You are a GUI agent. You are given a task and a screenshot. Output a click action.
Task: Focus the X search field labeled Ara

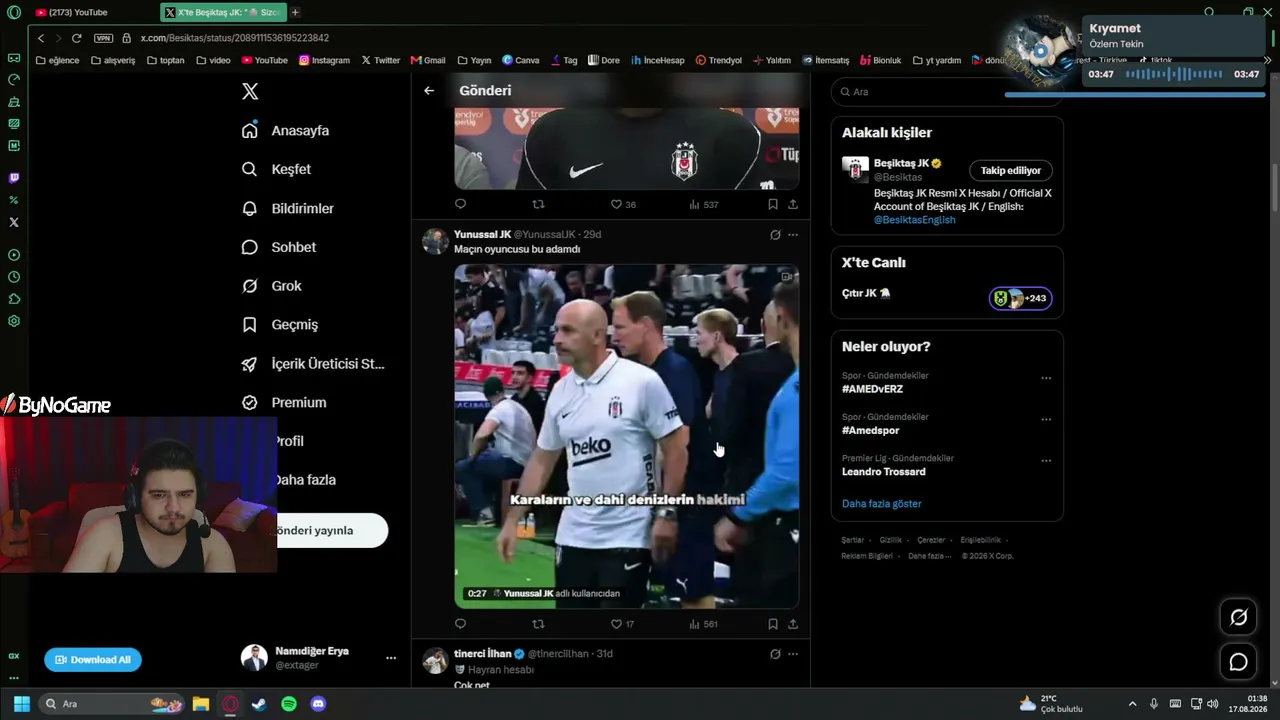tap(947, 92)
